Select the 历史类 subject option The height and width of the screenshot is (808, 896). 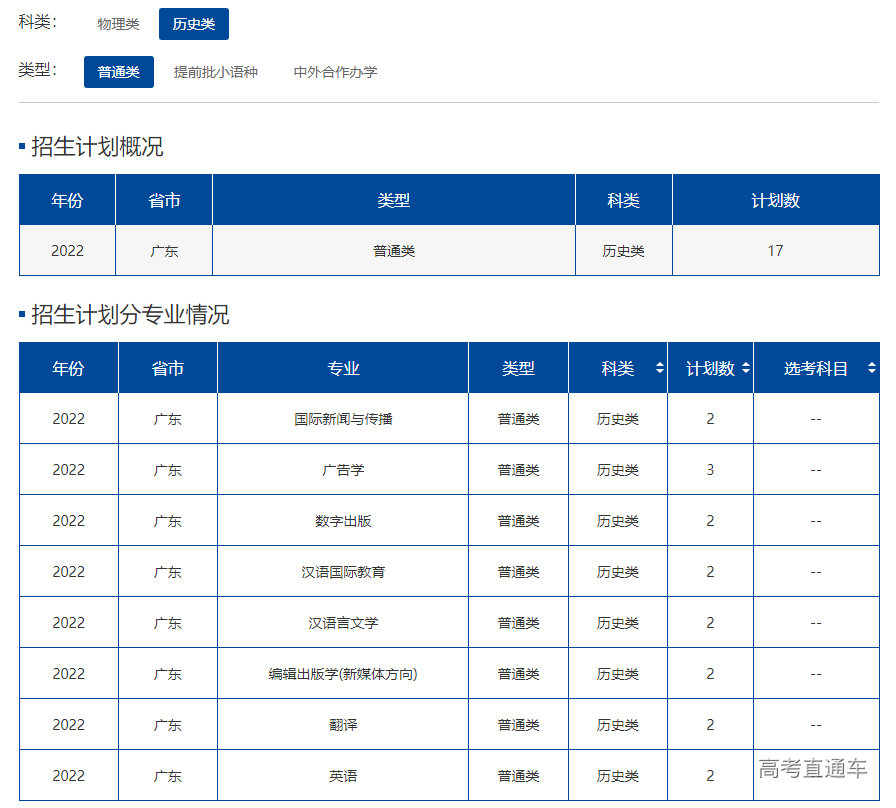193,24
